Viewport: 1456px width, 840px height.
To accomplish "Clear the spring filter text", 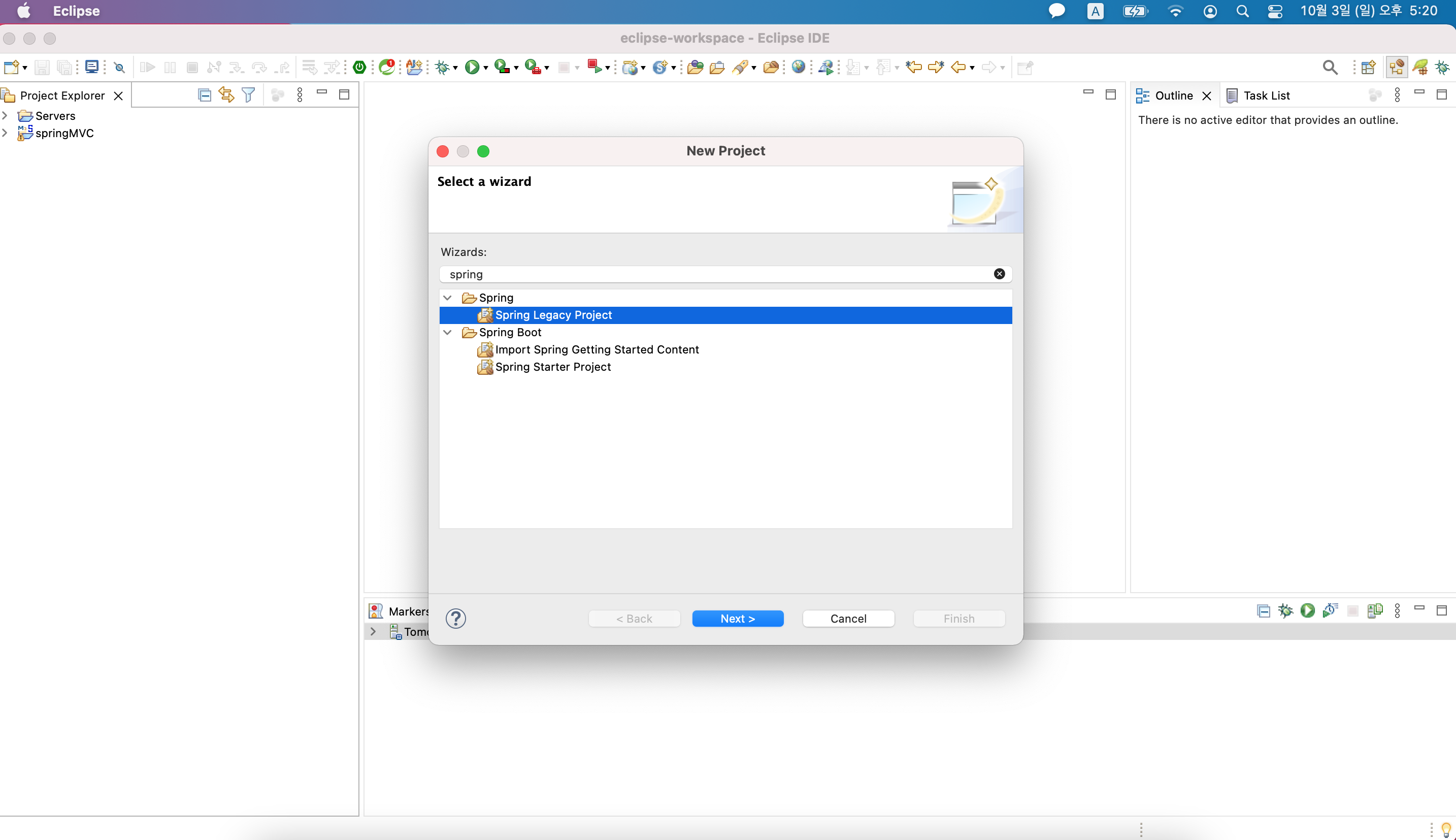I will coord(999,274).
